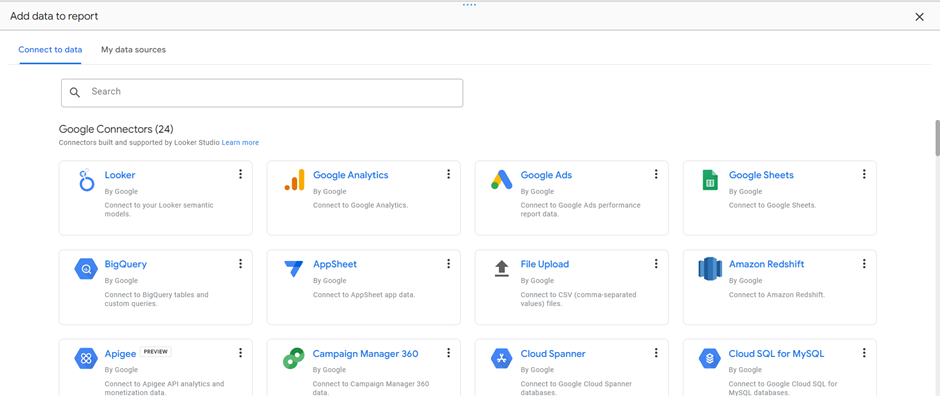
Task: Click the File Upload arrow icon
Action: [502, 269]
